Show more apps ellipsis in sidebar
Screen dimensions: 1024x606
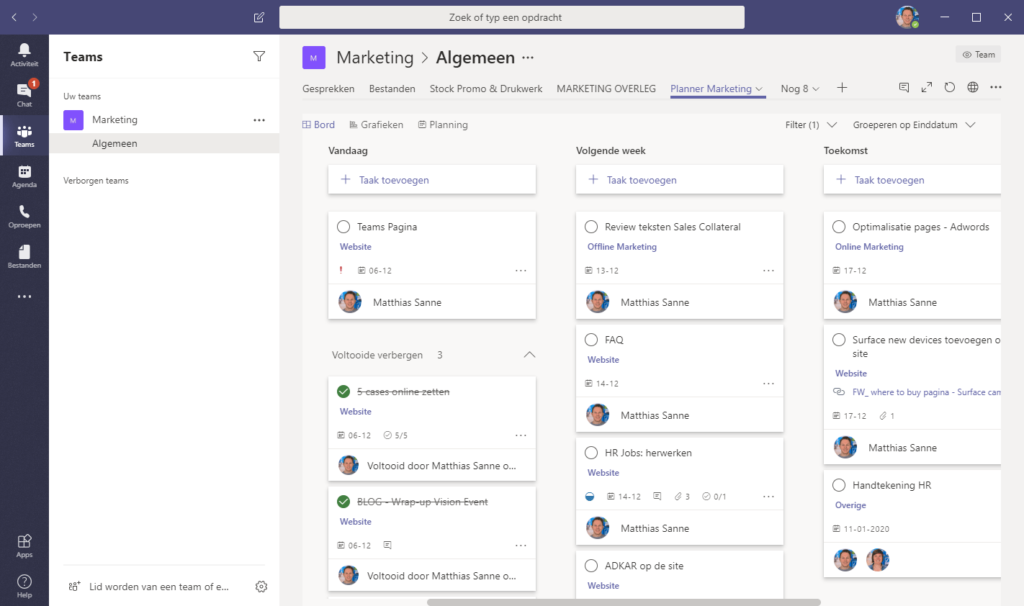click(24, 296)
